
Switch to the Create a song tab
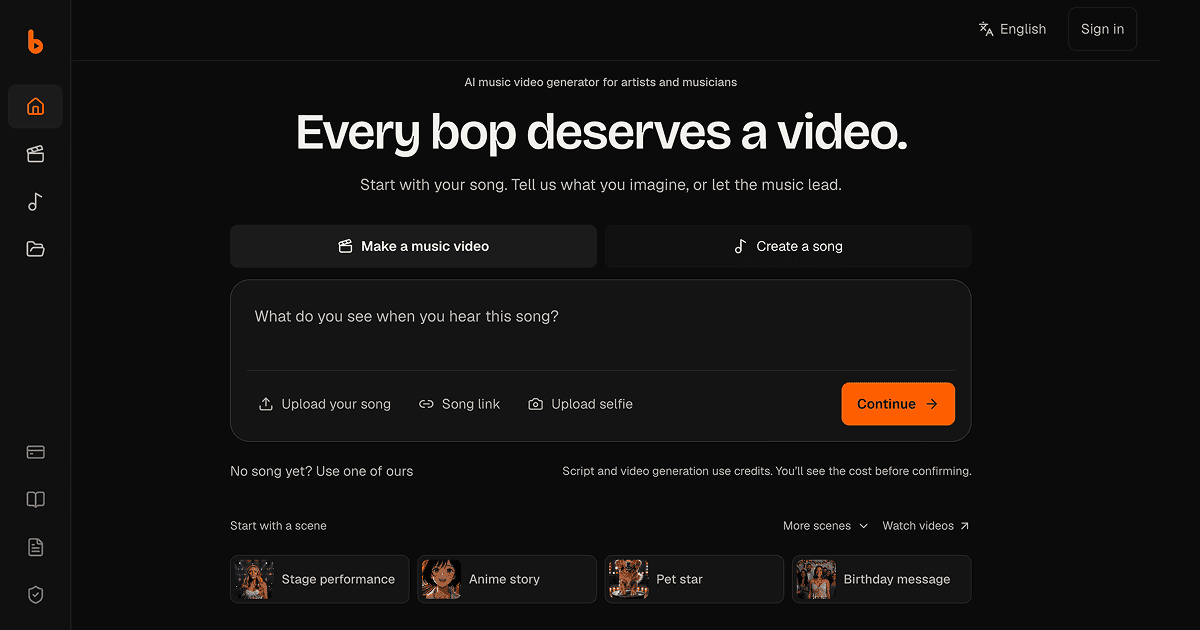click(x=788, y=246)
